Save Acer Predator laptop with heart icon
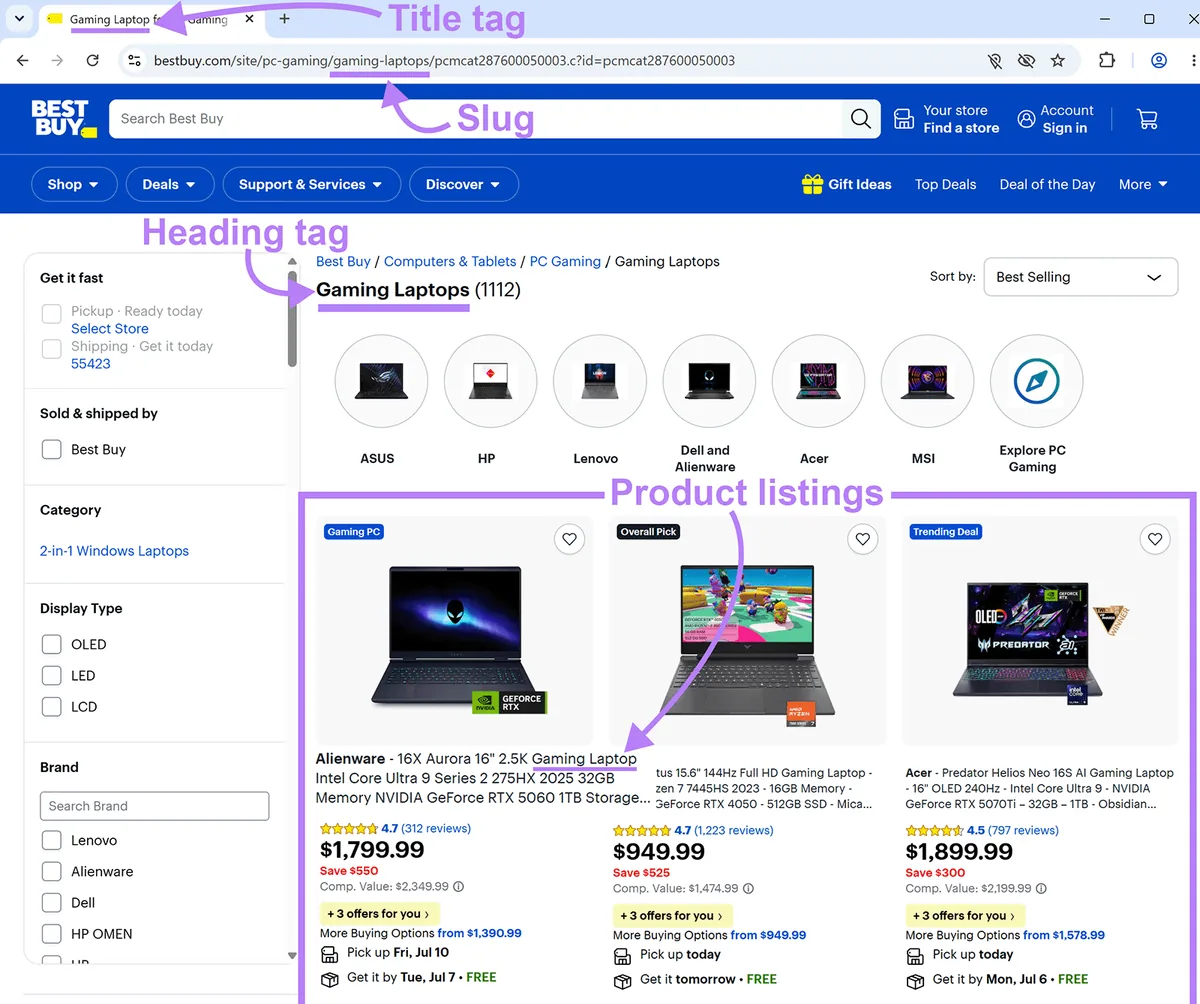1200x1004 pixels. click(x=1155, y=540)
